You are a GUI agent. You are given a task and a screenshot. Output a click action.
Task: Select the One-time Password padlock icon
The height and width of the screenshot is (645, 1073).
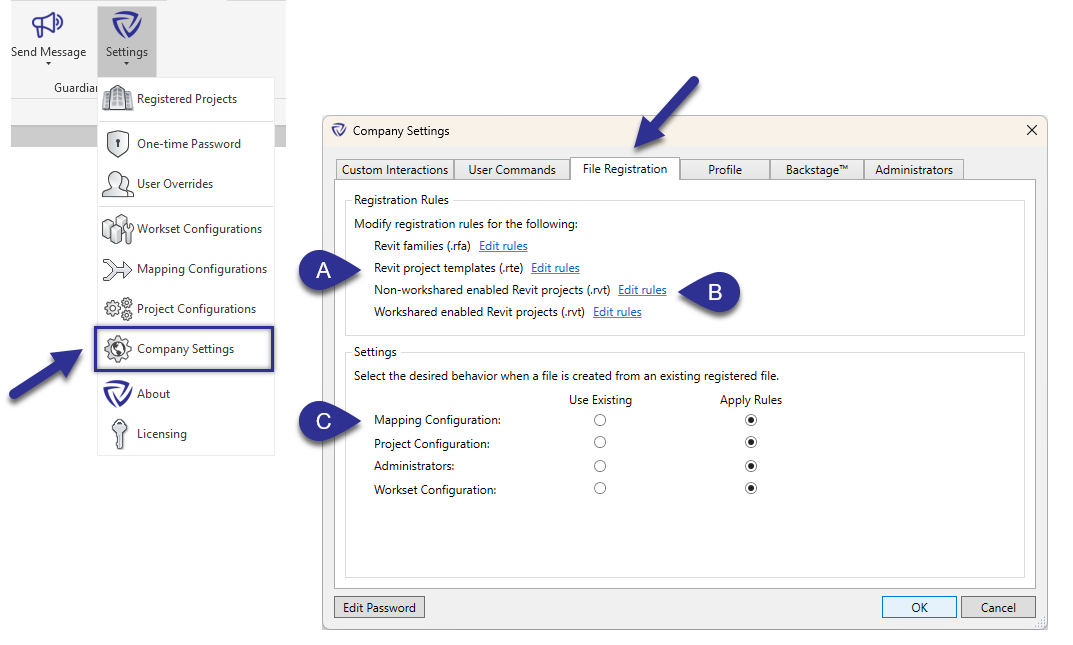coord(118,143)
